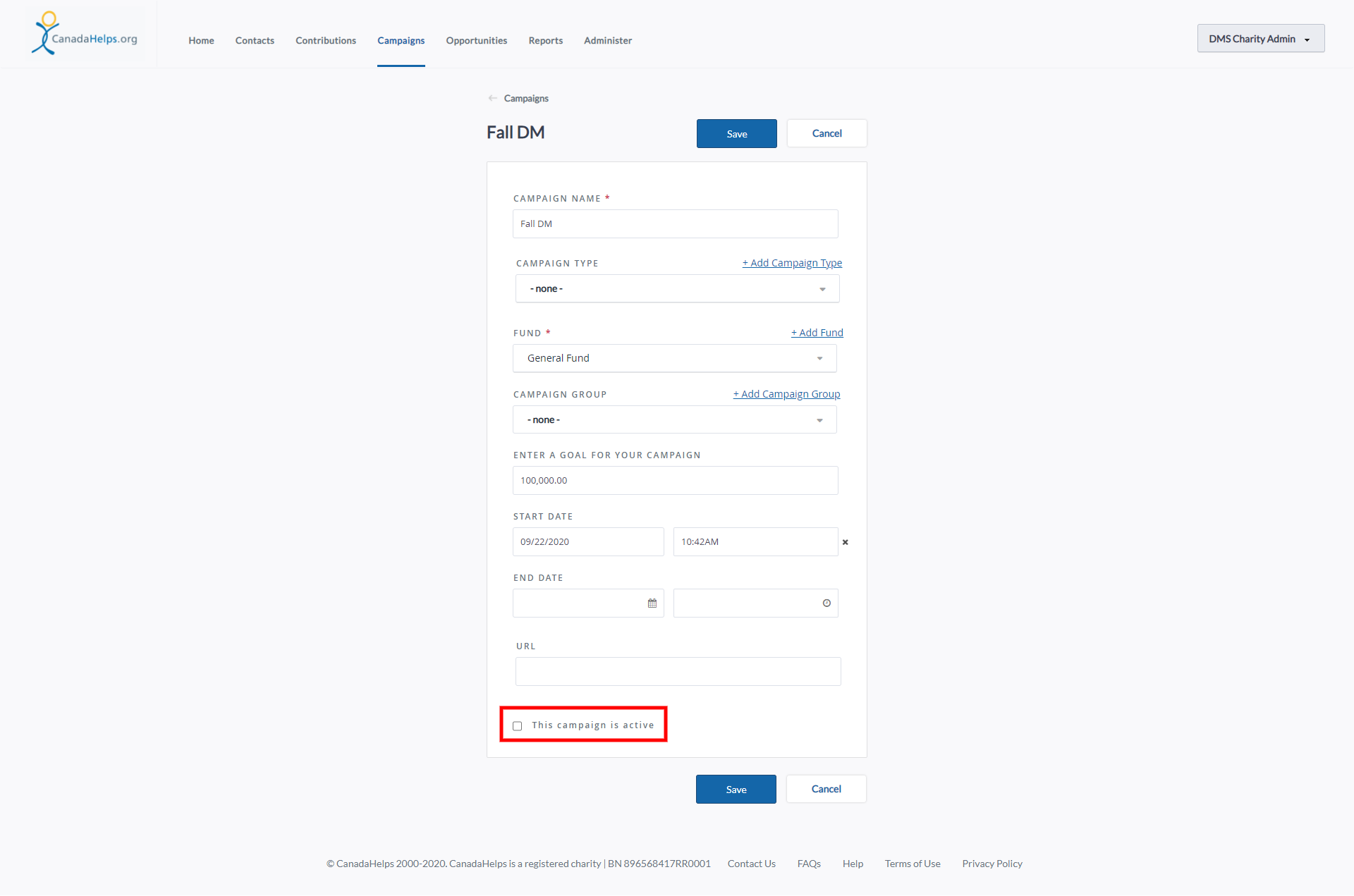The image size is (1354, 896).
Task: Open the Contributions menu item
Action: [x=326, y=40]
